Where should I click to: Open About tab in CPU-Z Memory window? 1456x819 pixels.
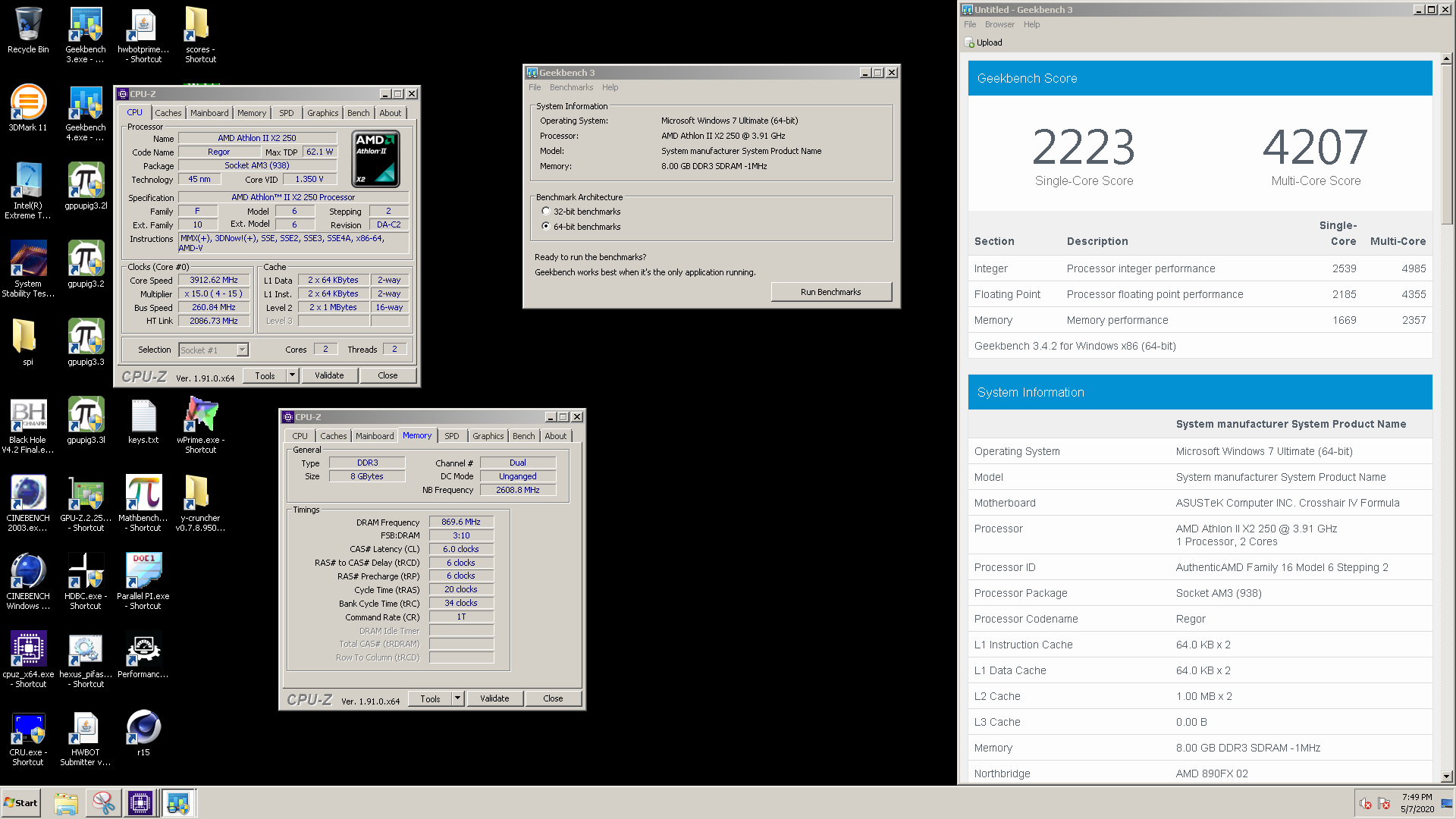point(555,436)
